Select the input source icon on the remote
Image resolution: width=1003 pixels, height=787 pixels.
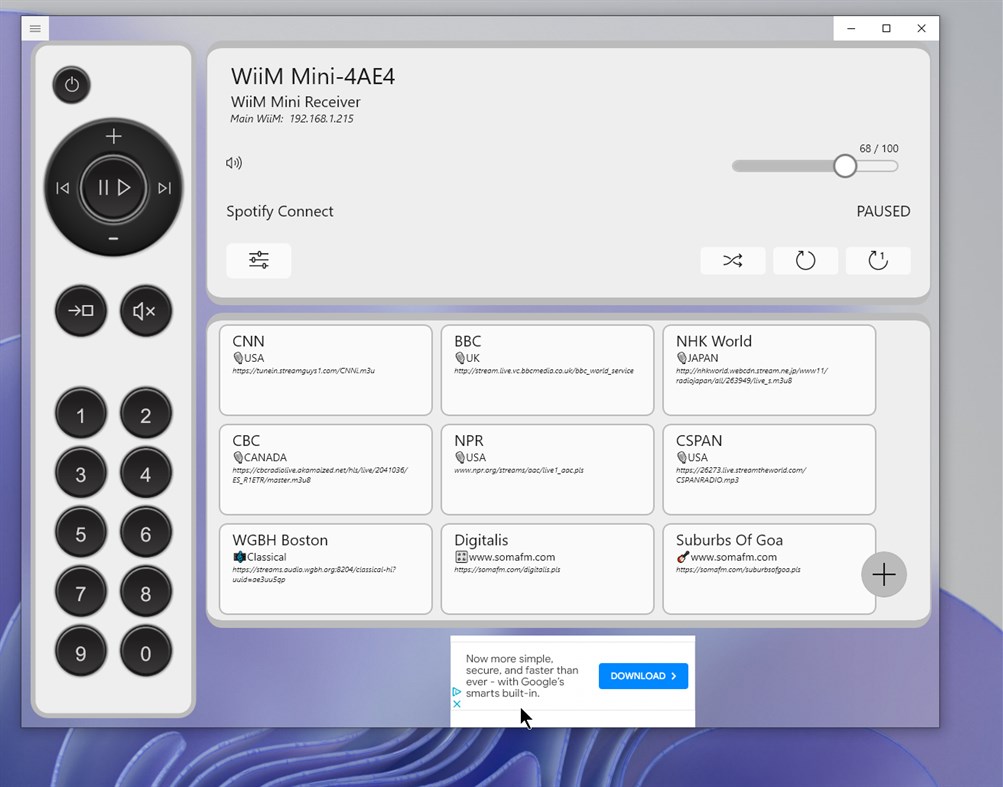pos(80,310)
